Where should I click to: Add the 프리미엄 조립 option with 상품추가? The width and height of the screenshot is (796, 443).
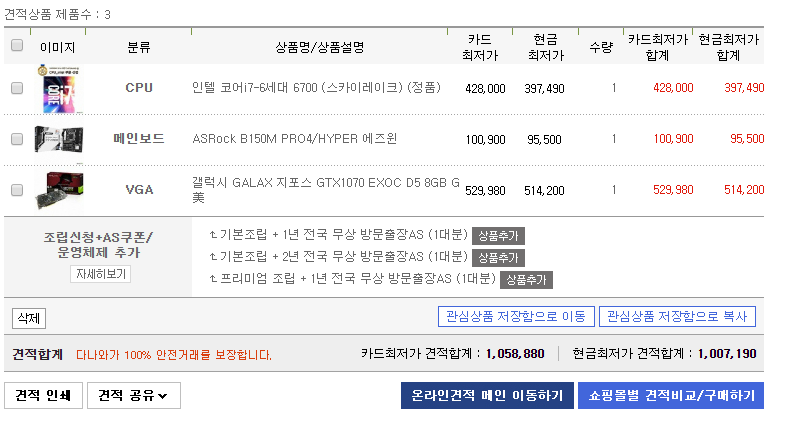[x=527, y=280]
